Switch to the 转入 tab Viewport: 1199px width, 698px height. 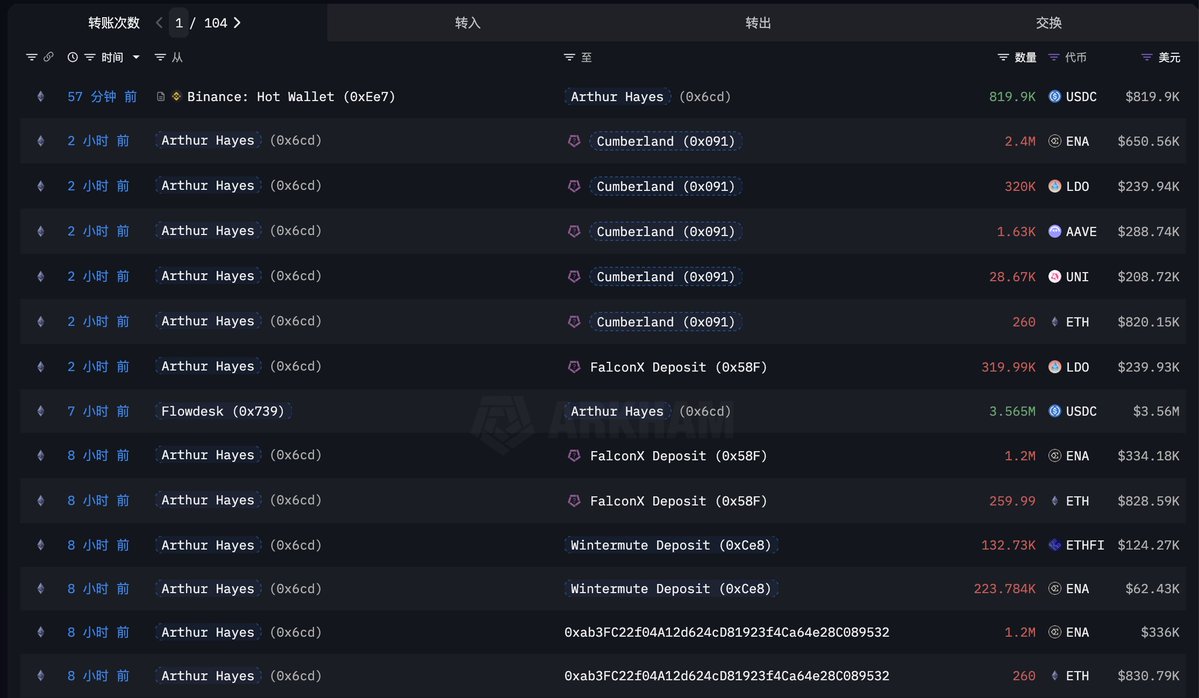(x=468, y=22)
